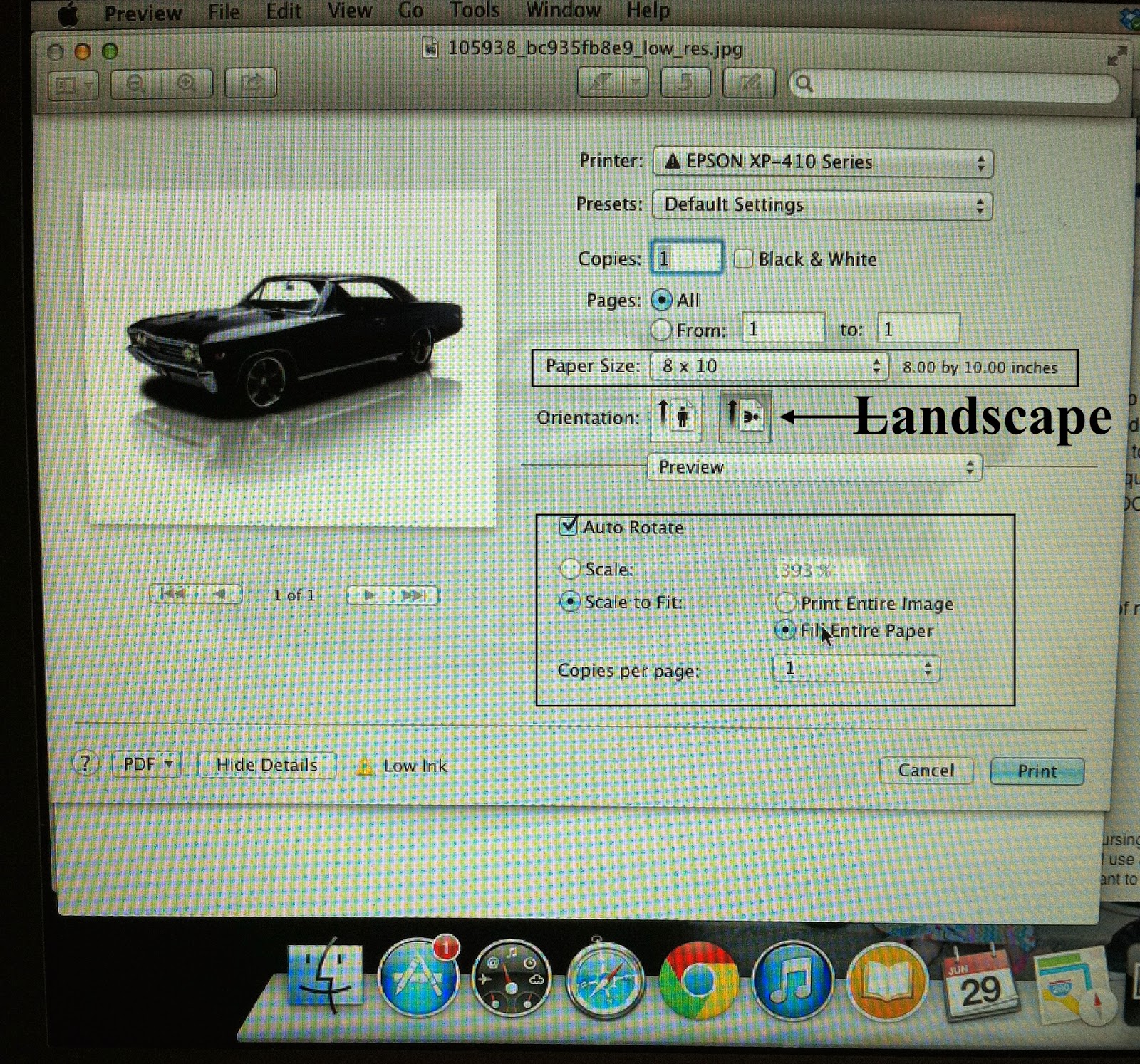The image size is (1140, 1064).
Task: Jump to last page in preview navigation
Action: [x=415, y=595]
